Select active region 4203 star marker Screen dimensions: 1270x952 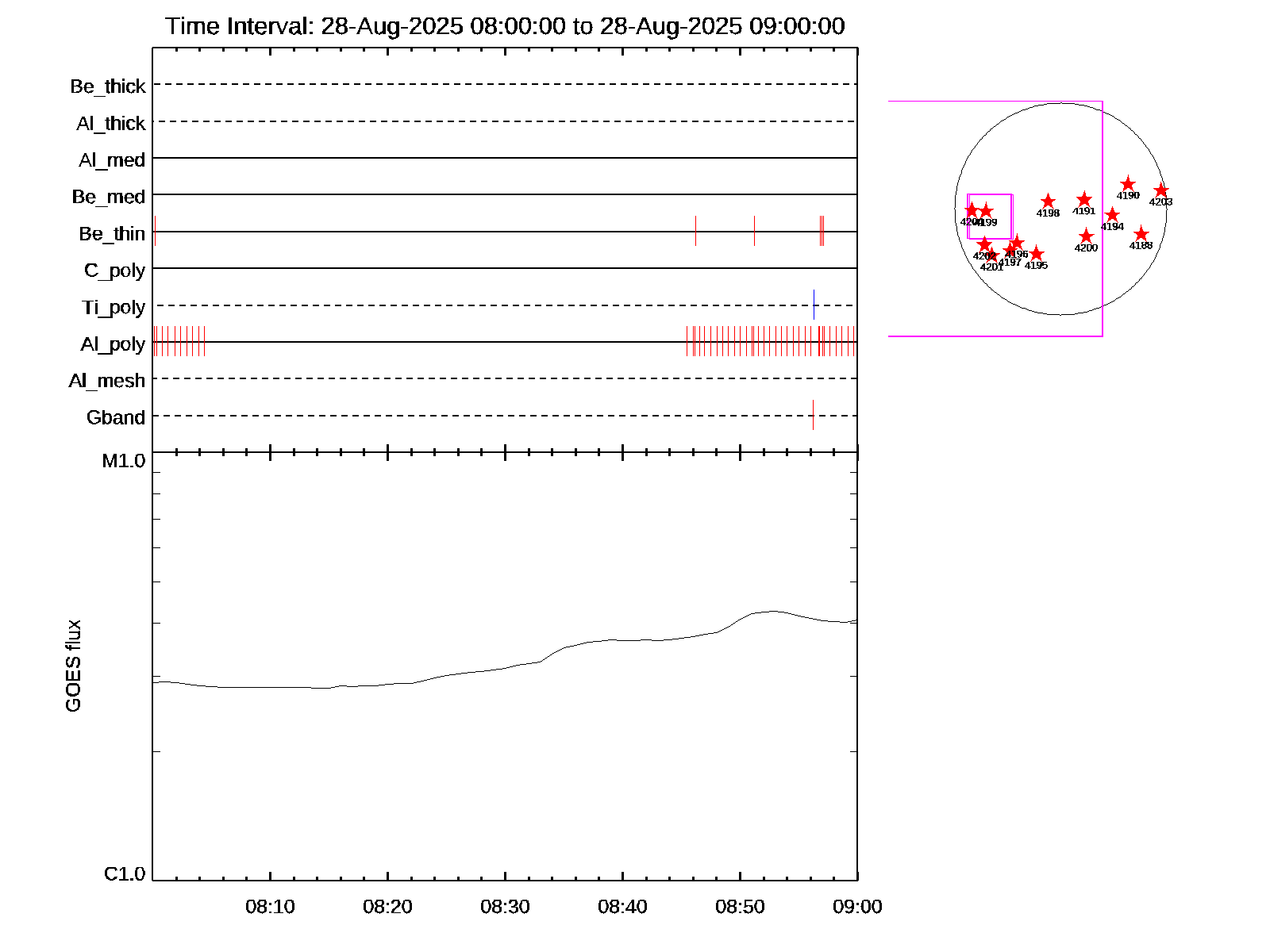[1161, 190]
